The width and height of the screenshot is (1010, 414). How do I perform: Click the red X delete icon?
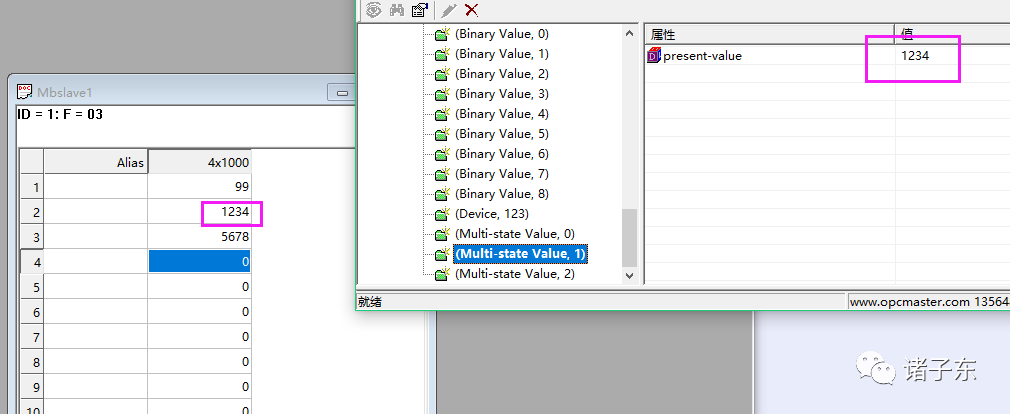472,10
